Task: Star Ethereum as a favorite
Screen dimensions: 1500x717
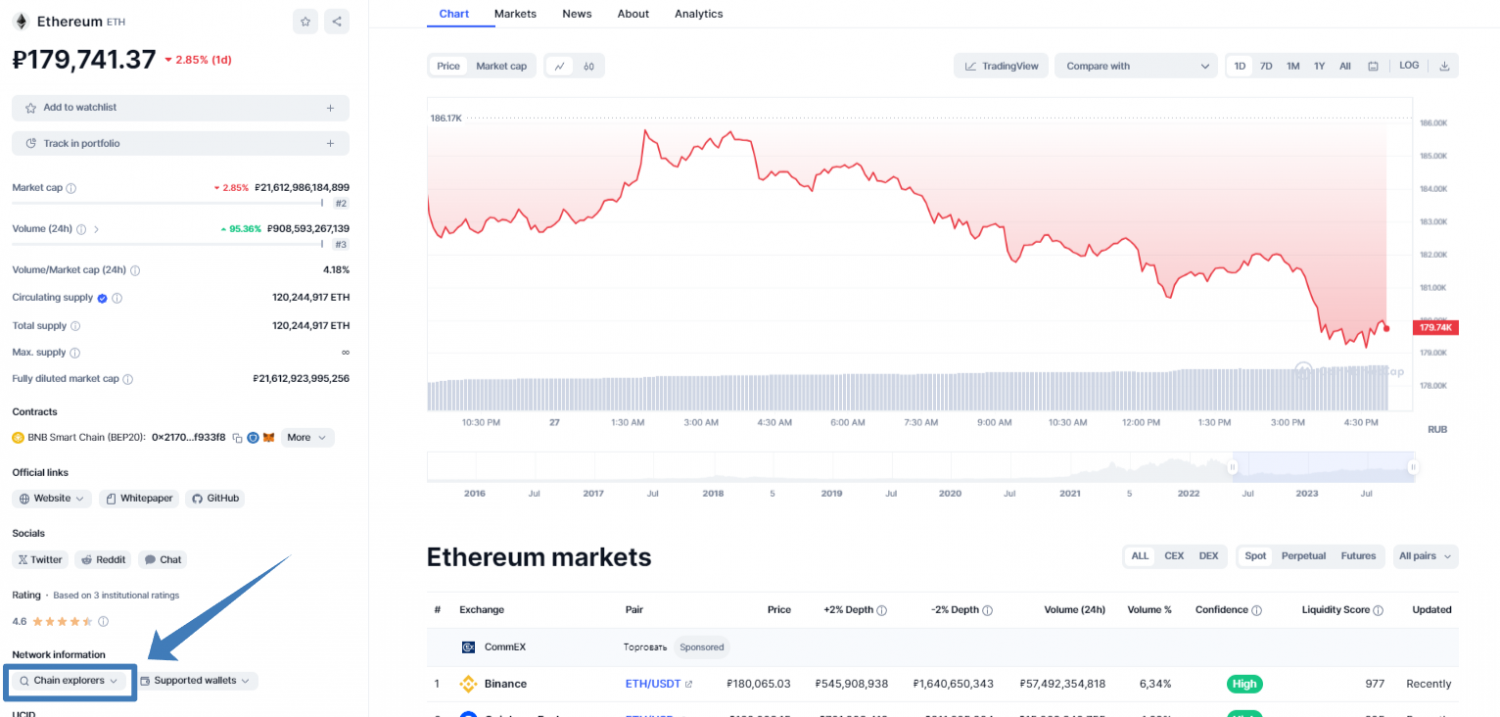Action: coord(306,21)
